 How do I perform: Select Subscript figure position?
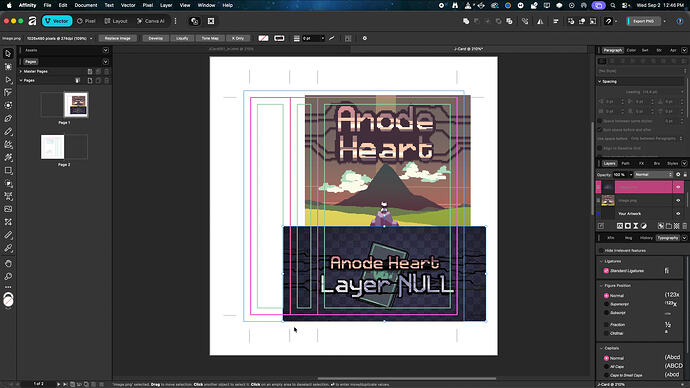[606, 313]
